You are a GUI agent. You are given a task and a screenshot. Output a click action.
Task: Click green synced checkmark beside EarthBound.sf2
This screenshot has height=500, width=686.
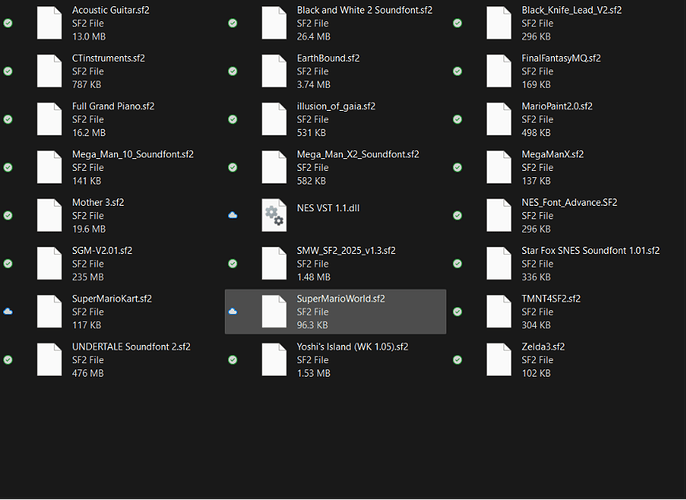click(233, 71)
